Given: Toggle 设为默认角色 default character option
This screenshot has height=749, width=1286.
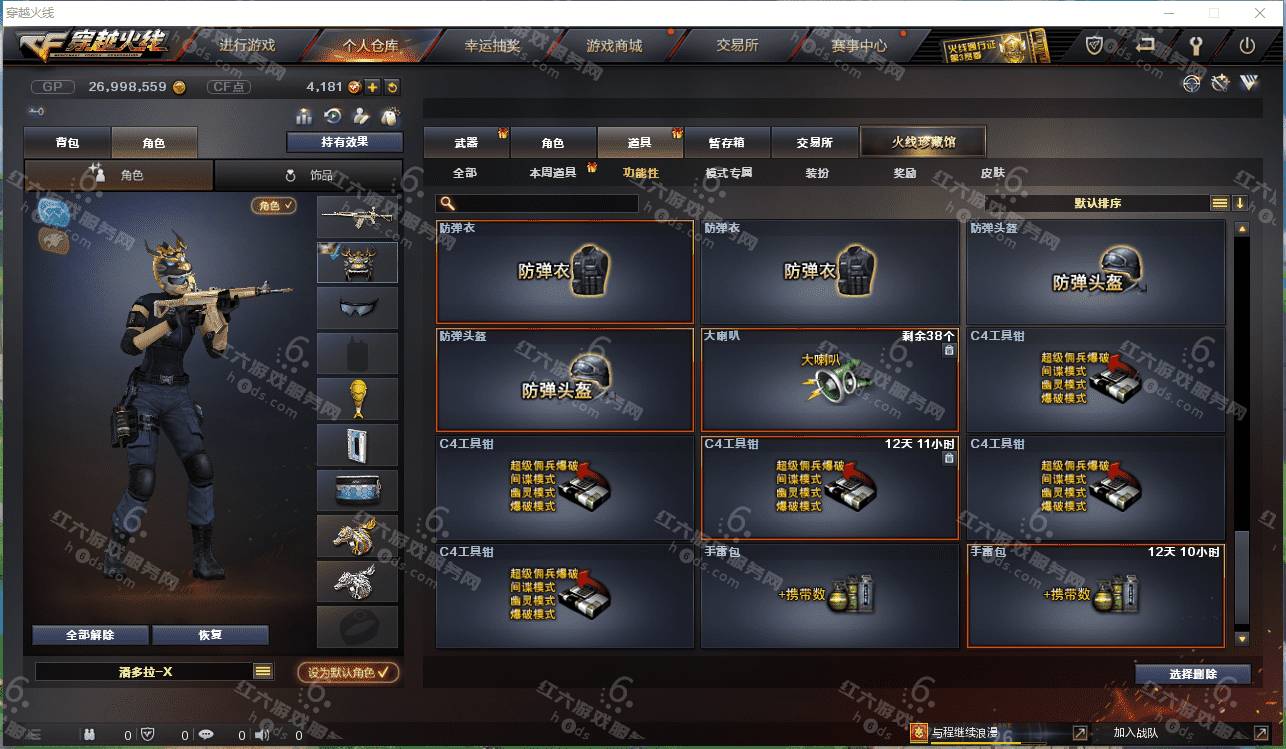Looking at the screenshot, I should click(x=348, y=673).
